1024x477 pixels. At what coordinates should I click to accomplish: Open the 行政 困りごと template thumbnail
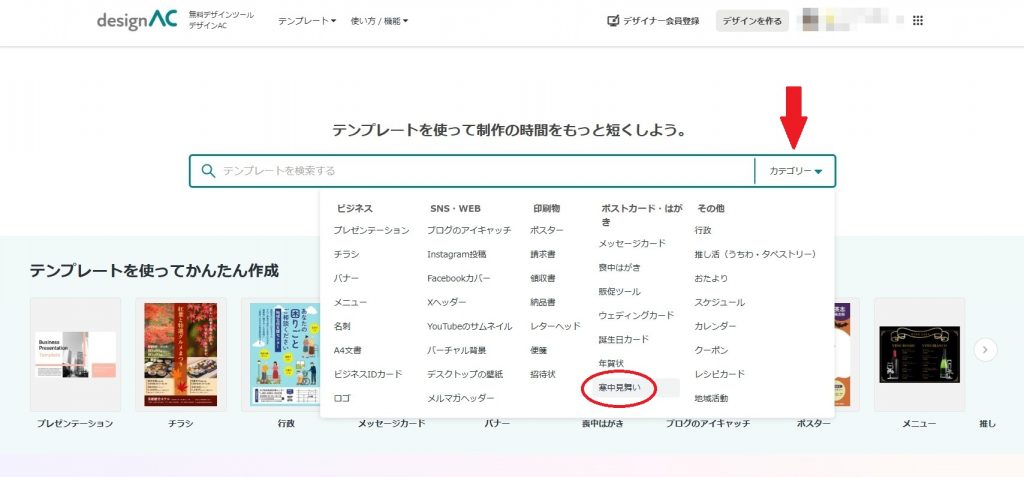point(281,355)
